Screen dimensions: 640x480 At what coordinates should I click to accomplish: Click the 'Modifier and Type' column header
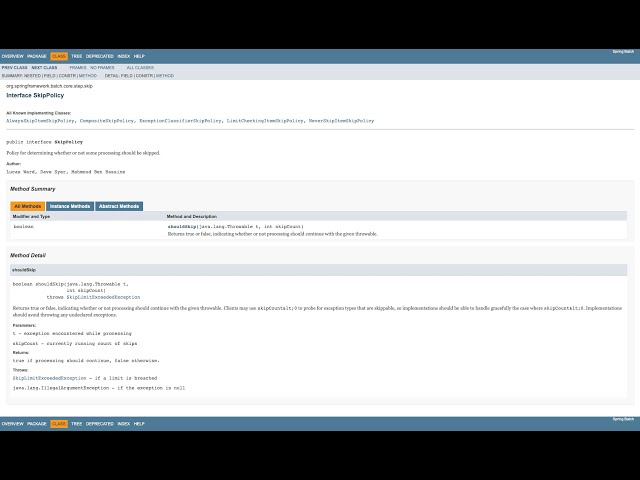[31, 217]
